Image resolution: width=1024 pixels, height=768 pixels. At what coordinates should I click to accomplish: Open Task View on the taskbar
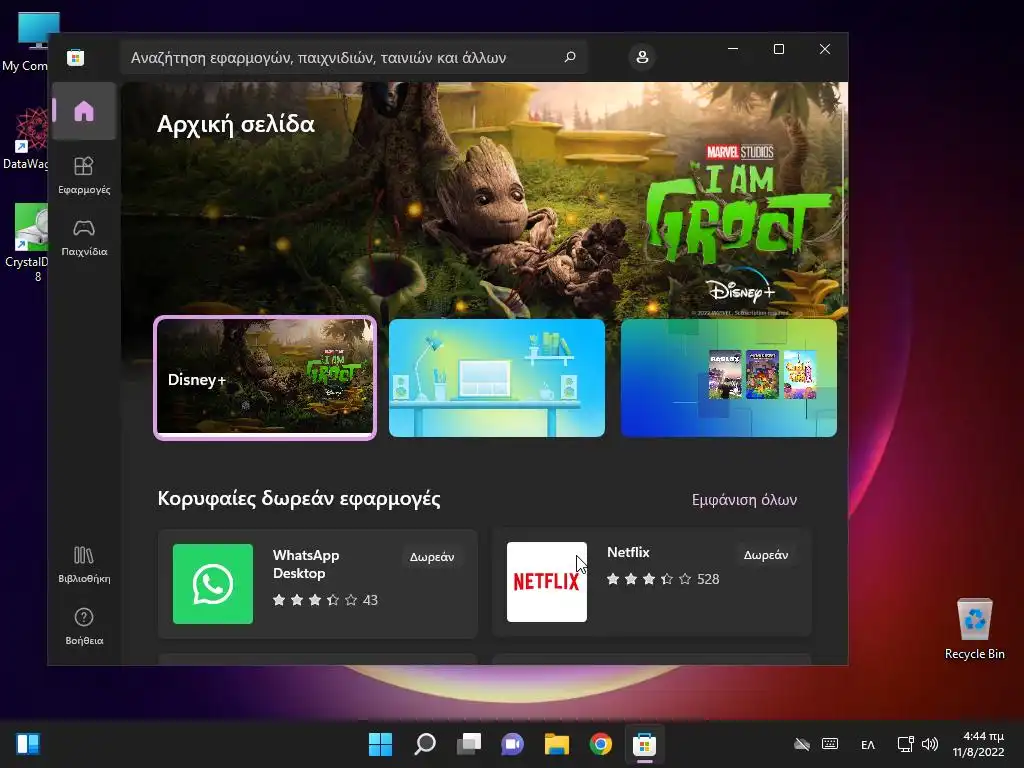pos(468,744)
